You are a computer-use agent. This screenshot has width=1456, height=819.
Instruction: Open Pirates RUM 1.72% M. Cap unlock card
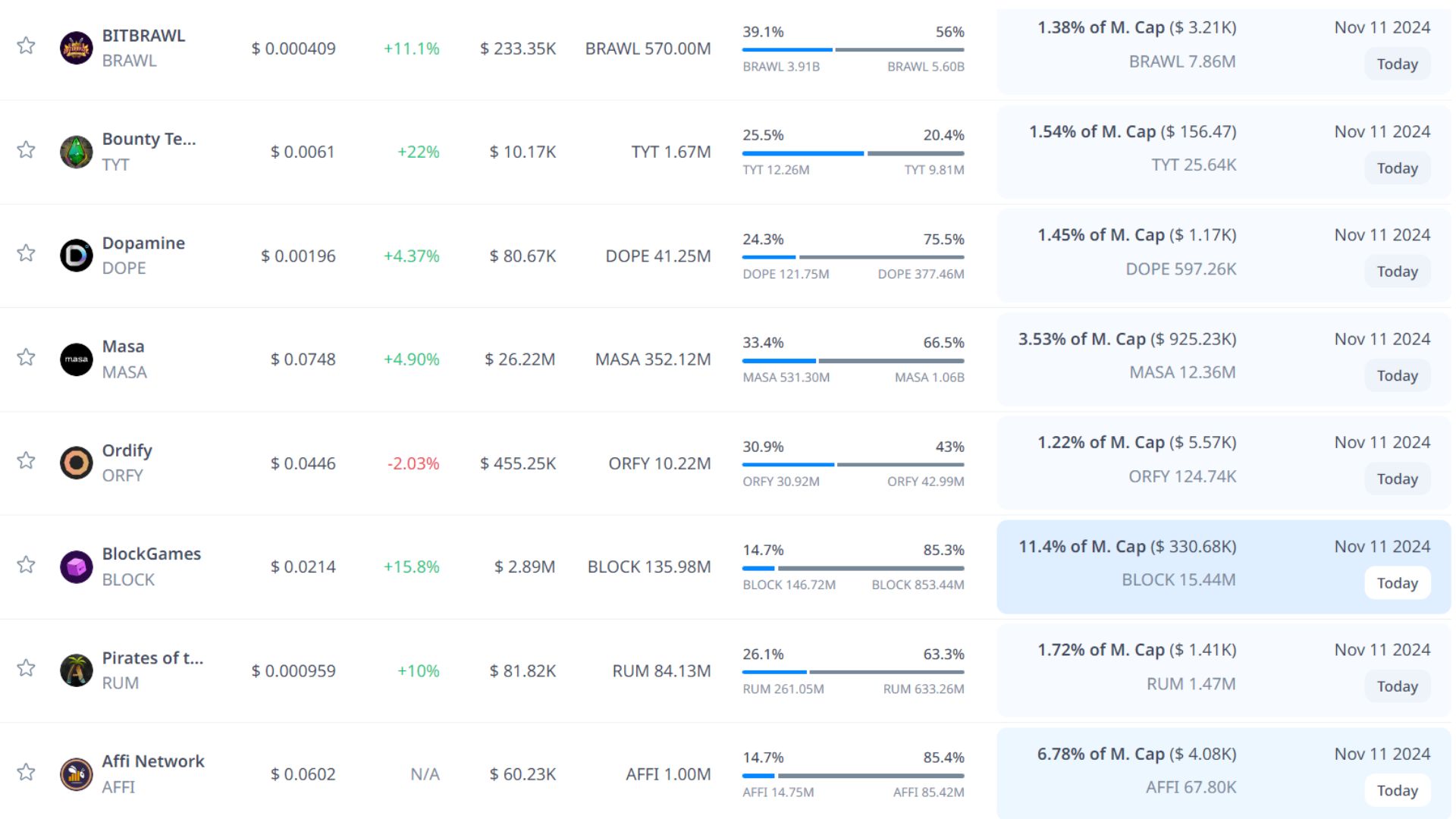tap(1136, 651)
